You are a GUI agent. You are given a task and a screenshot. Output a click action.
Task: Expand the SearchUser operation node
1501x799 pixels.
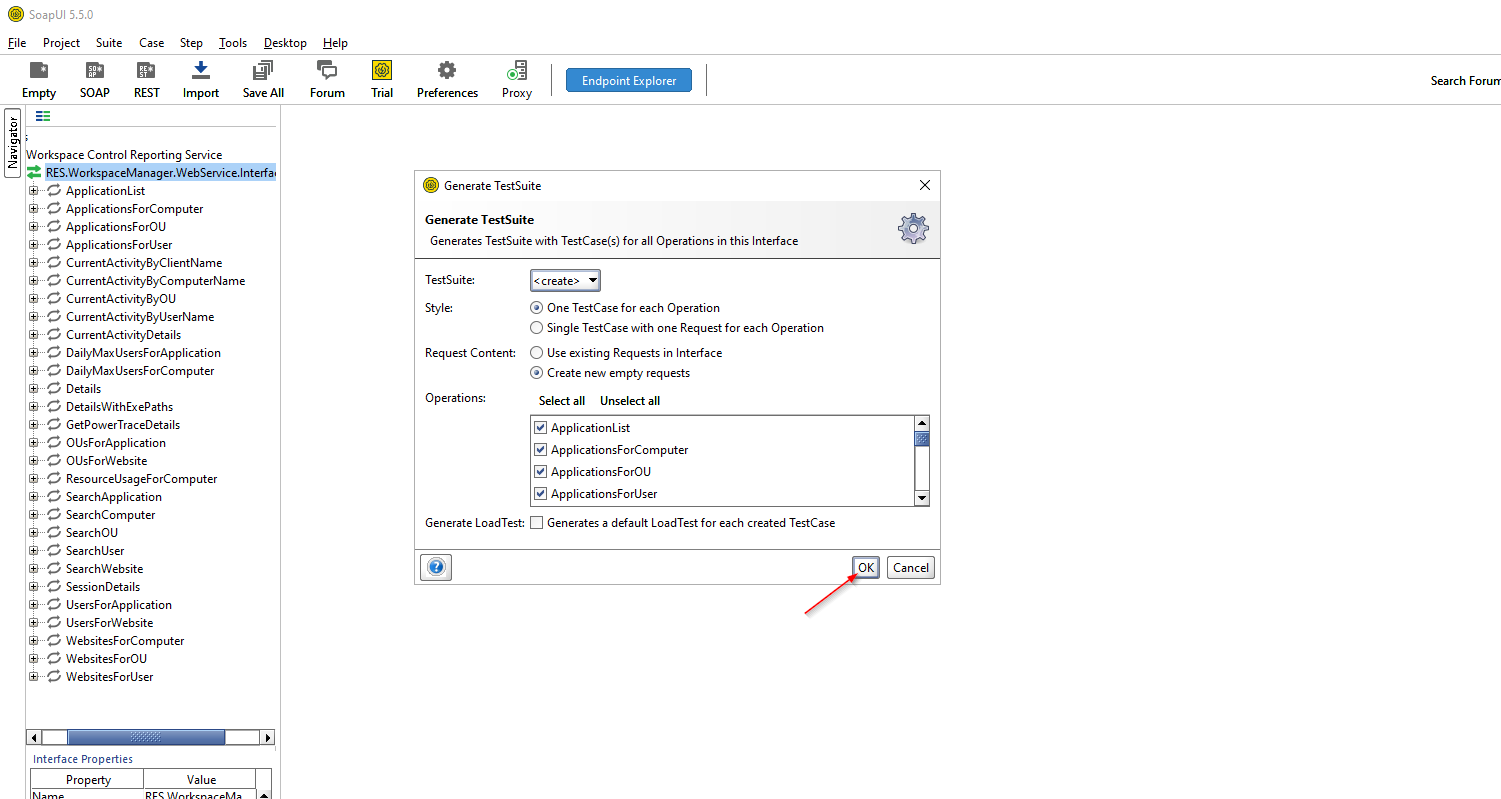pyautogui.click(x=33, y=550)
